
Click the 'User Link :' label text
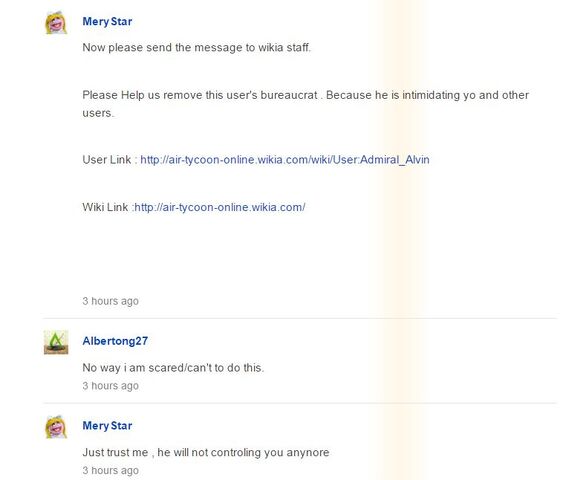(110, 160)
